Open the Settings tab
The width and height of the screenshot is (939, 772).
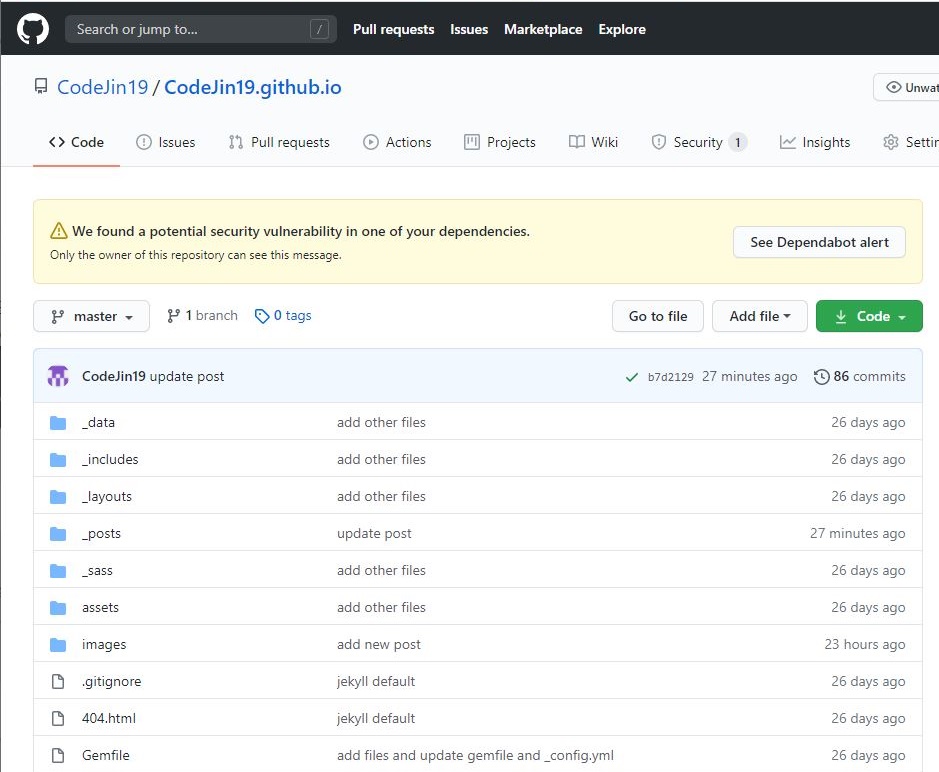tap(911, 142)
